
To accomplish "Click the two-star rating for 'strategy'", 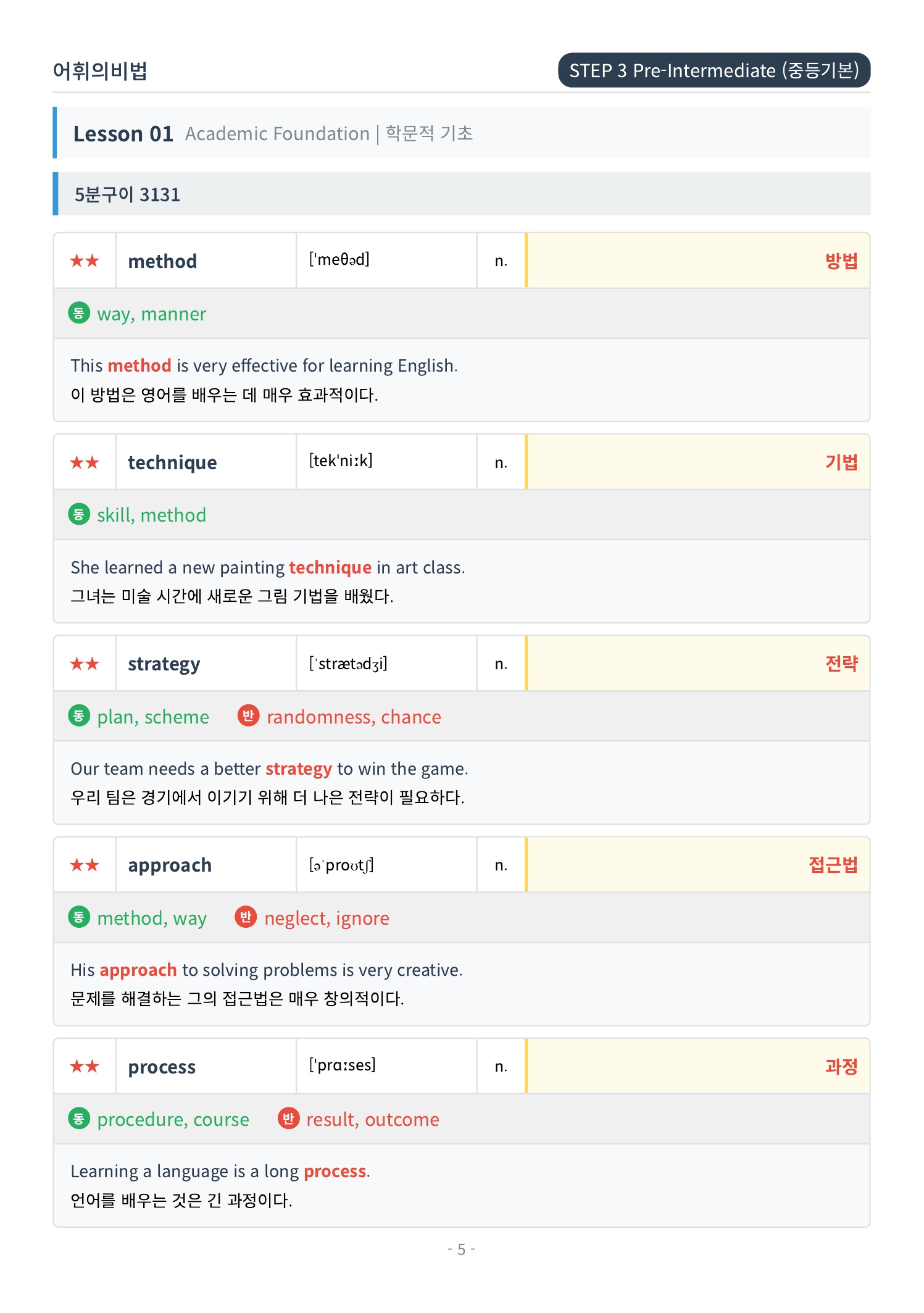I will [85, 664].
